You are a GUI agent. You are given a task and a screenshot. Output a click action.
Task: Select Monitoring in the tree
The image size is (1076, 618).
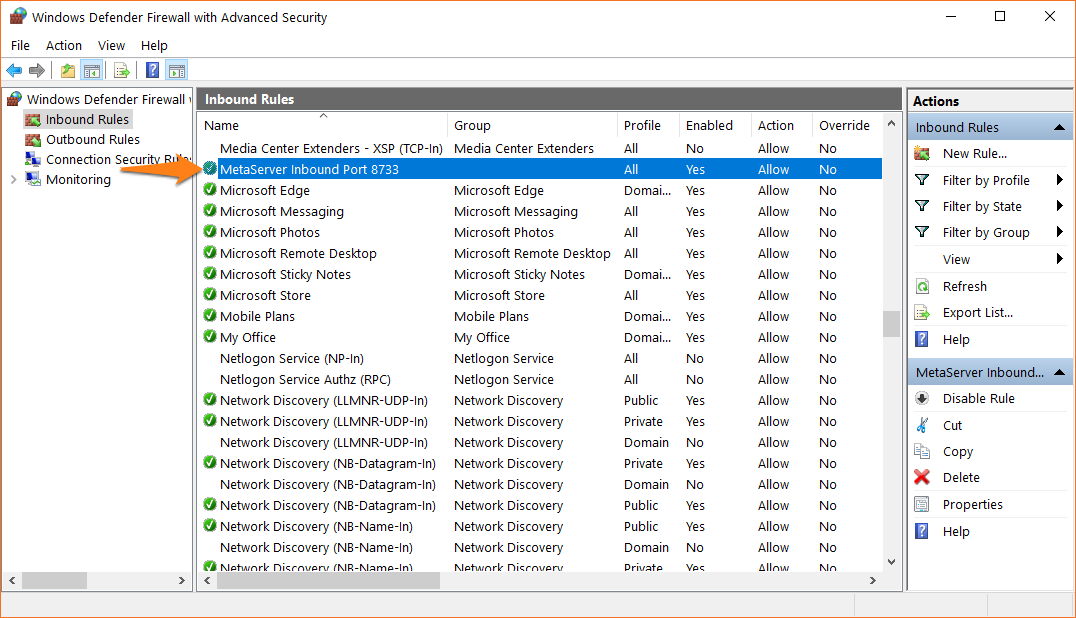click(x=78, y=180)
